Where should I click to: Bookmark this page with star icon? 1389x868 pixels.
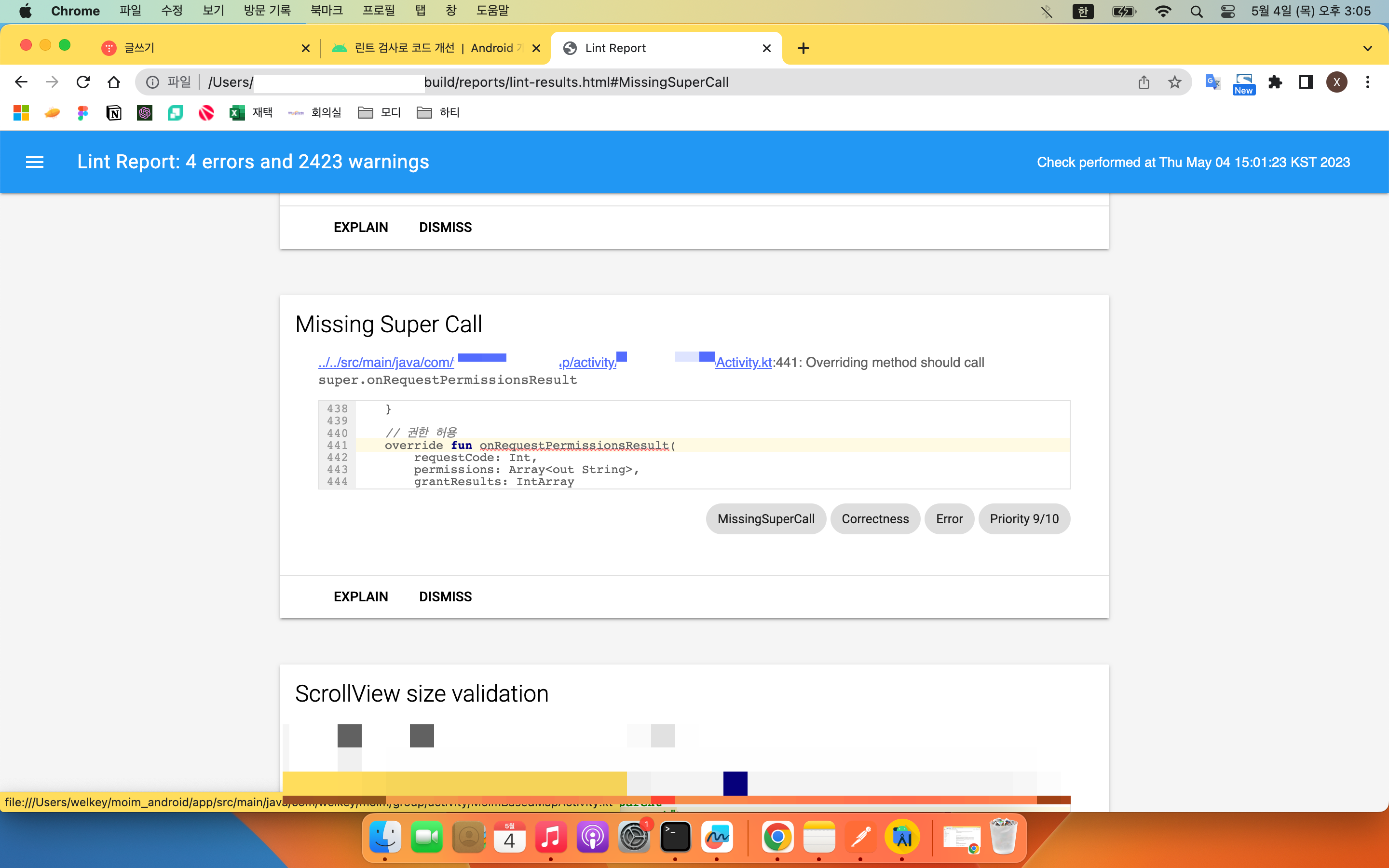click(x=1174, y=82)
